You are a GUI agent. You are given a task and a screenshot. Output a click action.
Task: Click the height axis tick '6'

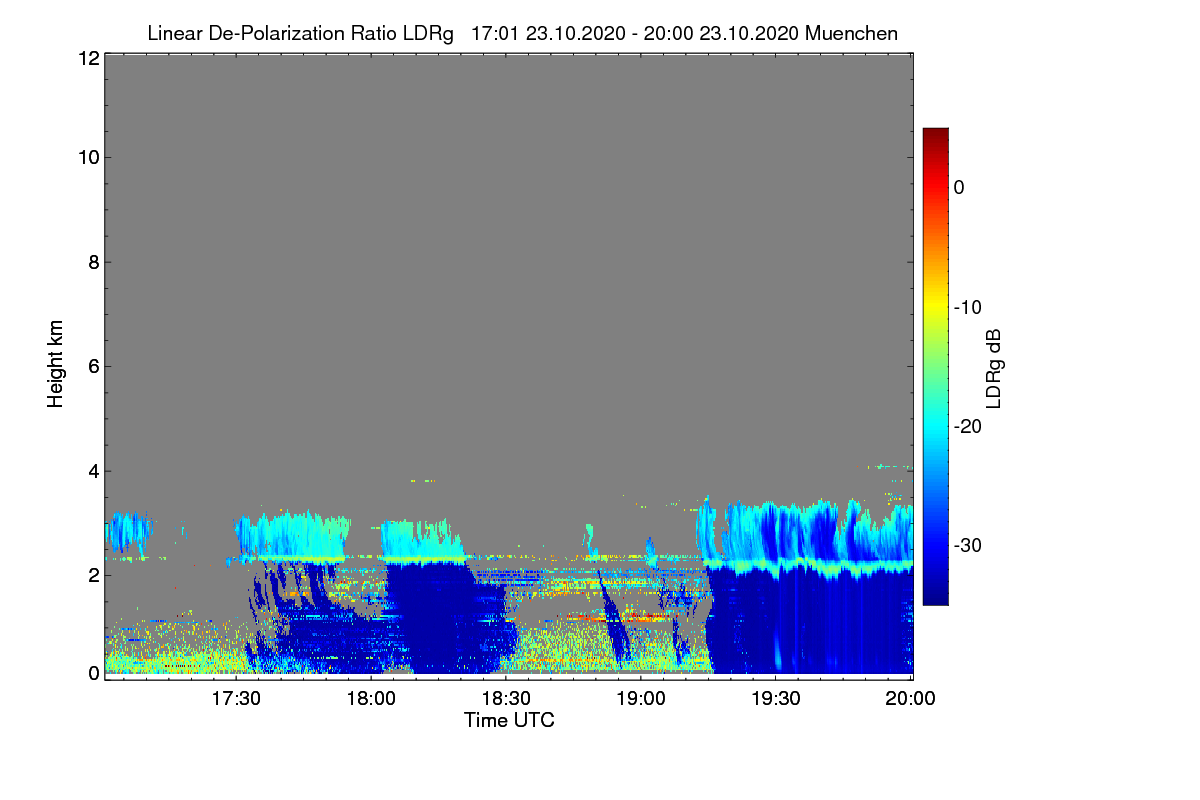pyautogui.click(x=92, y=366)
